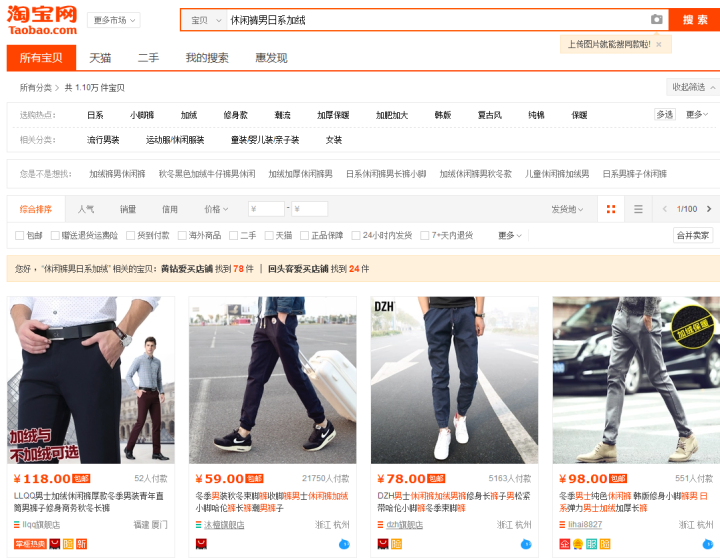Open the 更多市场 dropdown
Viewport: 720px width, 558px height.
point(114,20)
